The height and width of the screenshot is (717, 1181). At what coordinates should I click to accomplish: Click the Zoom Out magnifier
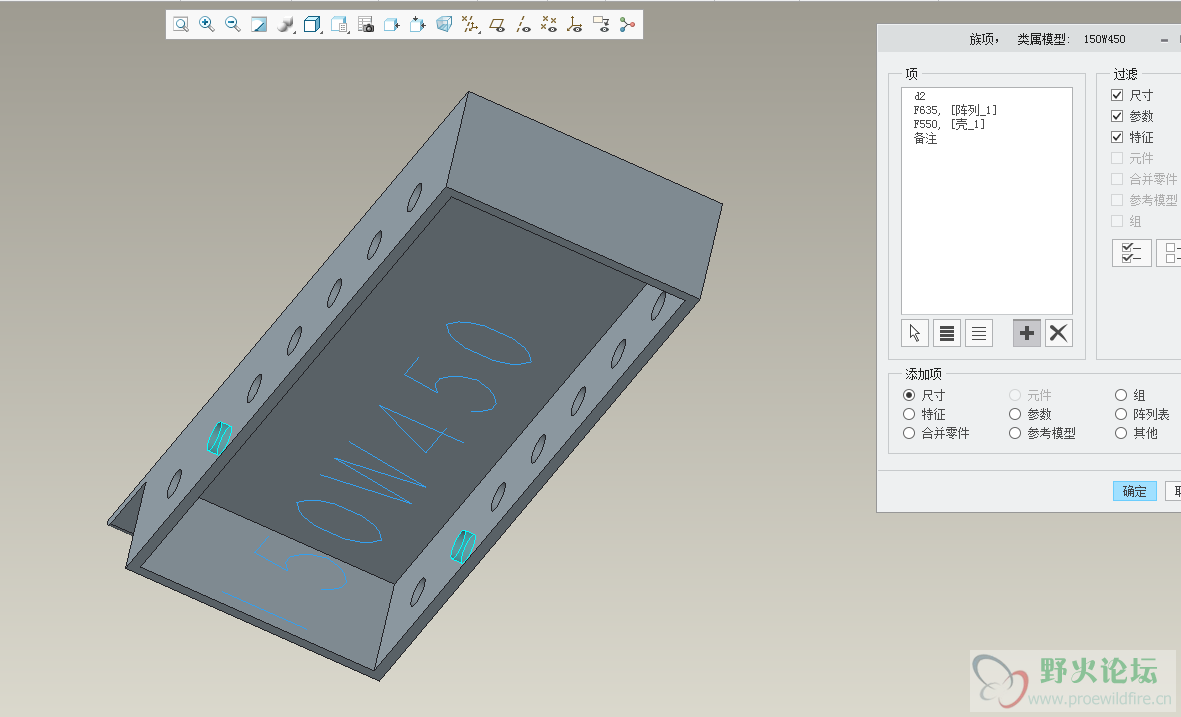pos(233,25)
